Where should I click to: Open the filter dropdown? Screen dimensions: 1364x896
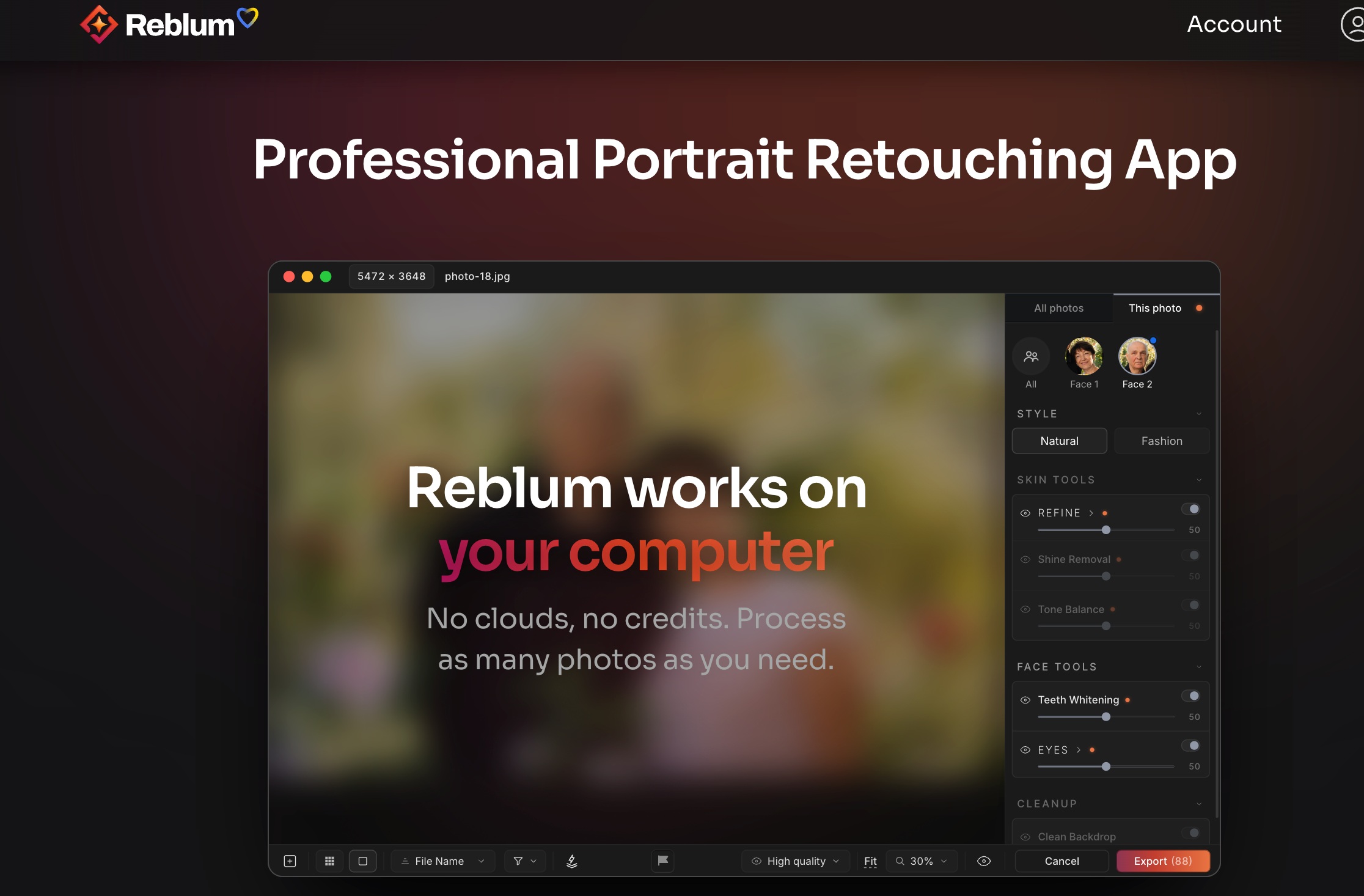coord(525,861)
